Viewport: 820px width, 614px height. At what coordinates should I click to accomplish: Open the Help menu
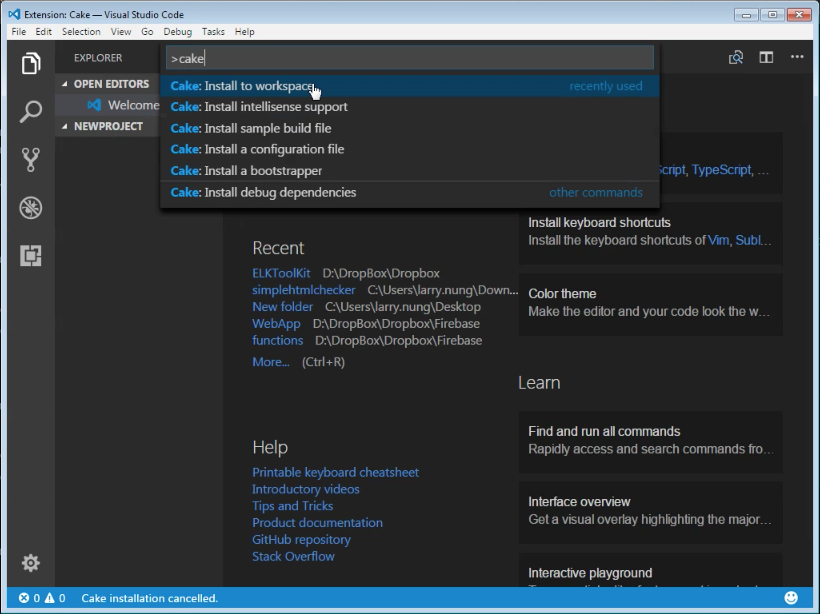coord(244,32)
